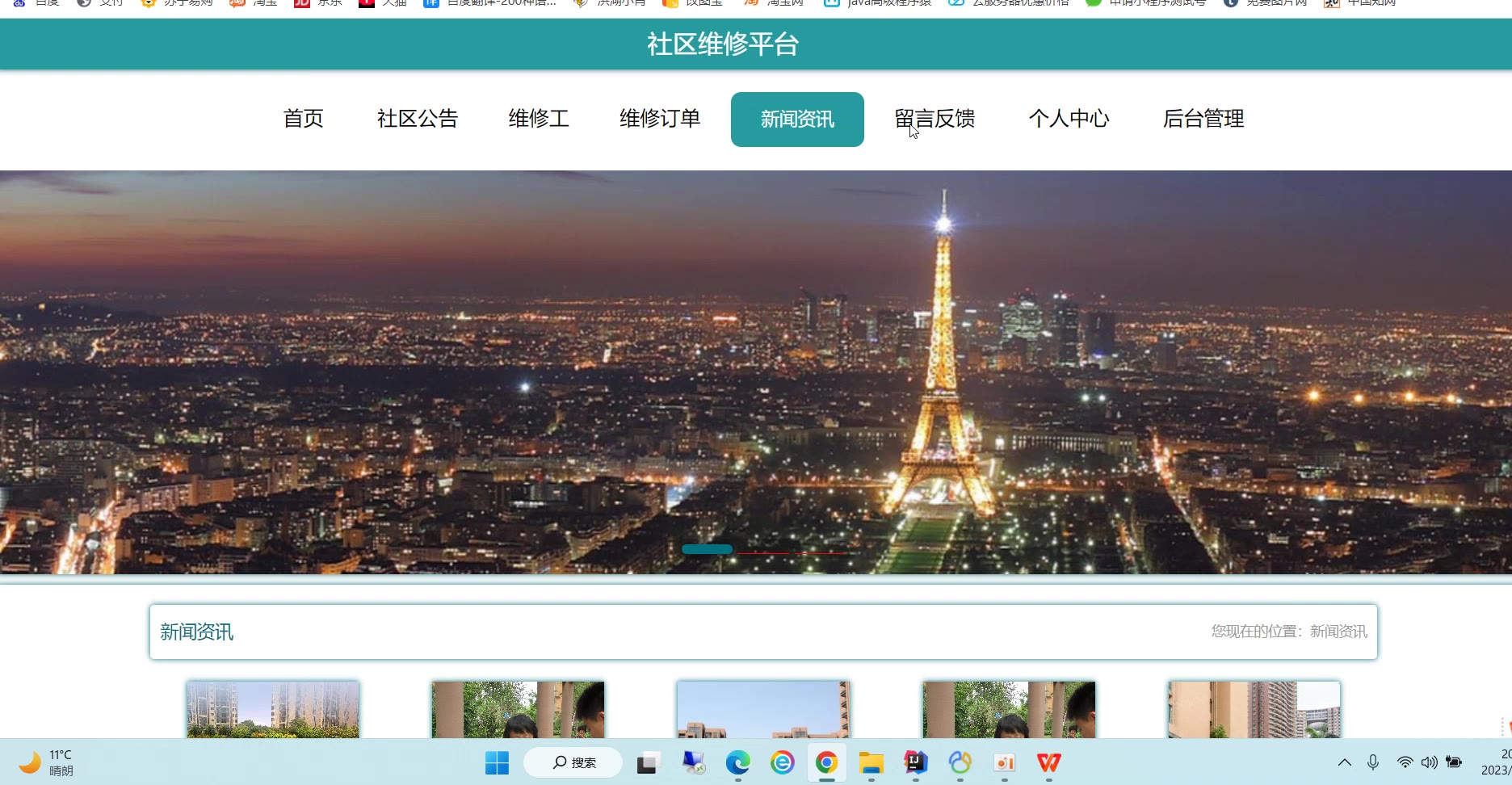Expand the hidden system tray icons
1512x785 pixels.
coord(1345,762)
